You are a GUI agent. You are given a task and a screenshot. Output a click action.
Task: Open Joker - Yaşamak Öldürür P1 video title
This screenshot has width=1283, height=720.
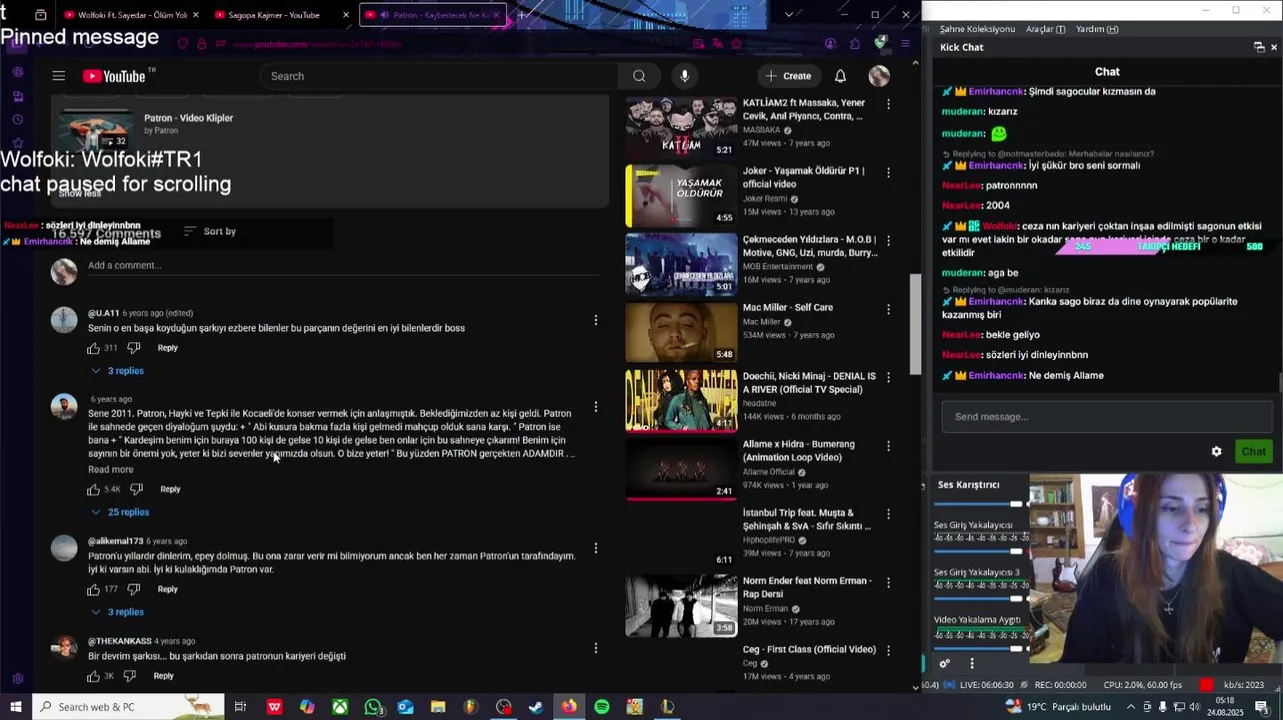click(803, 177)
